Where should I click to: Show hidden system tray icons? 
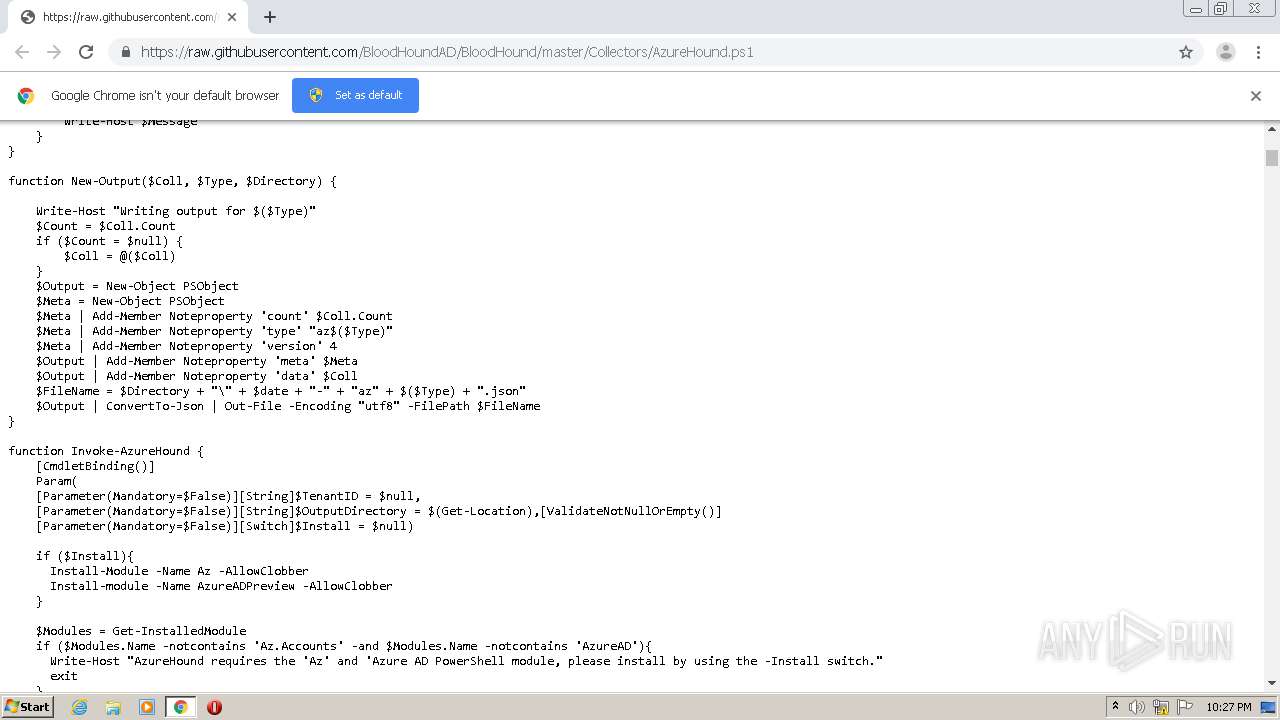point(1115,707)
